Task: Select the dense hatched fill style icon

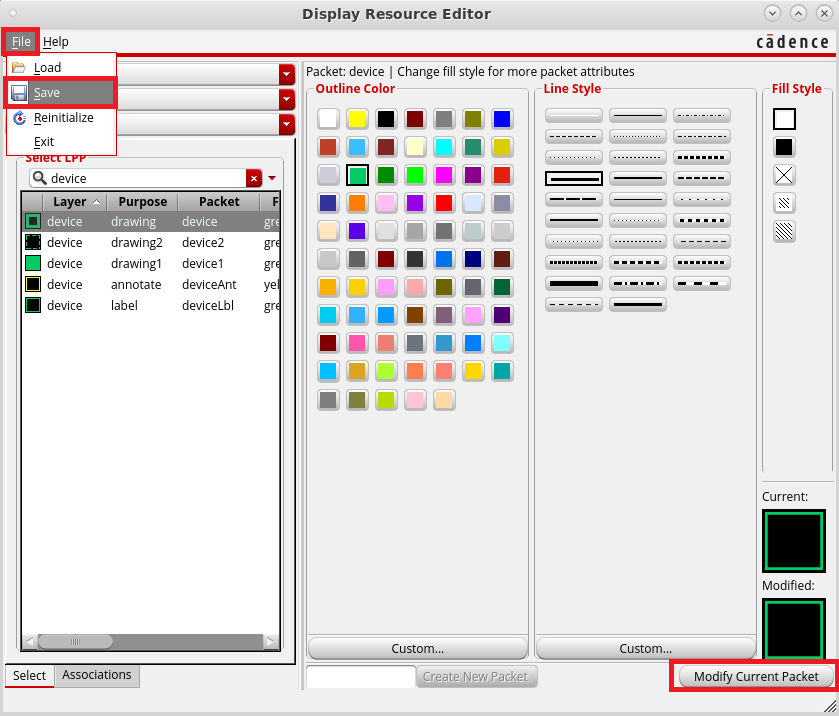Action: (784, 231)
